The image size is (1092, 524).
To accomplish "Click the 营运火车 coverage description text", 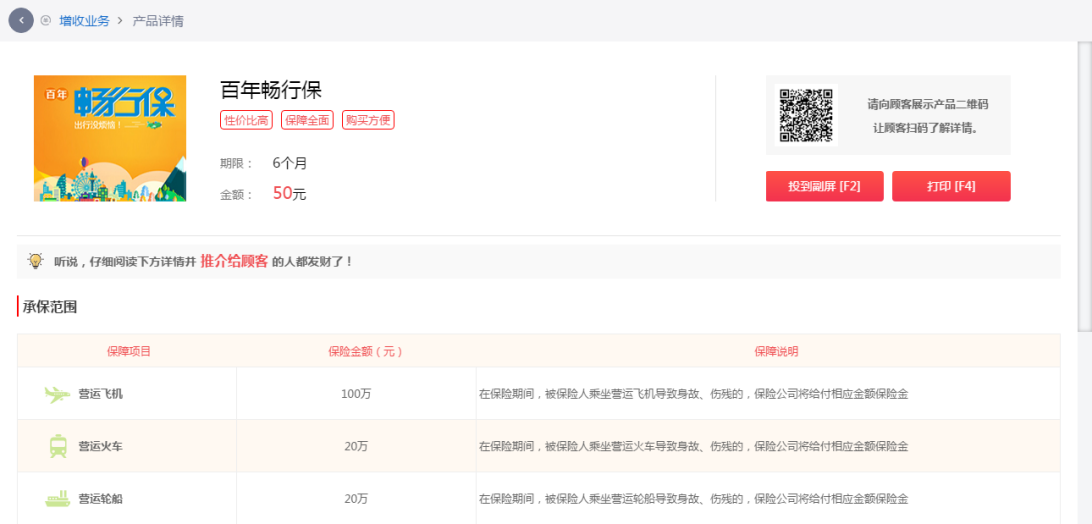I will 694,446.
